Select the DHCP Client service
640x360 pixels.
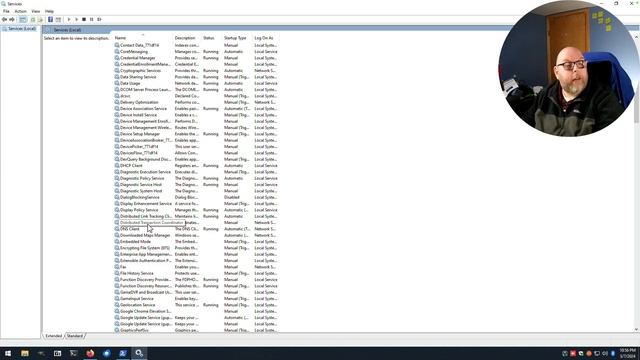pos(196,166)
